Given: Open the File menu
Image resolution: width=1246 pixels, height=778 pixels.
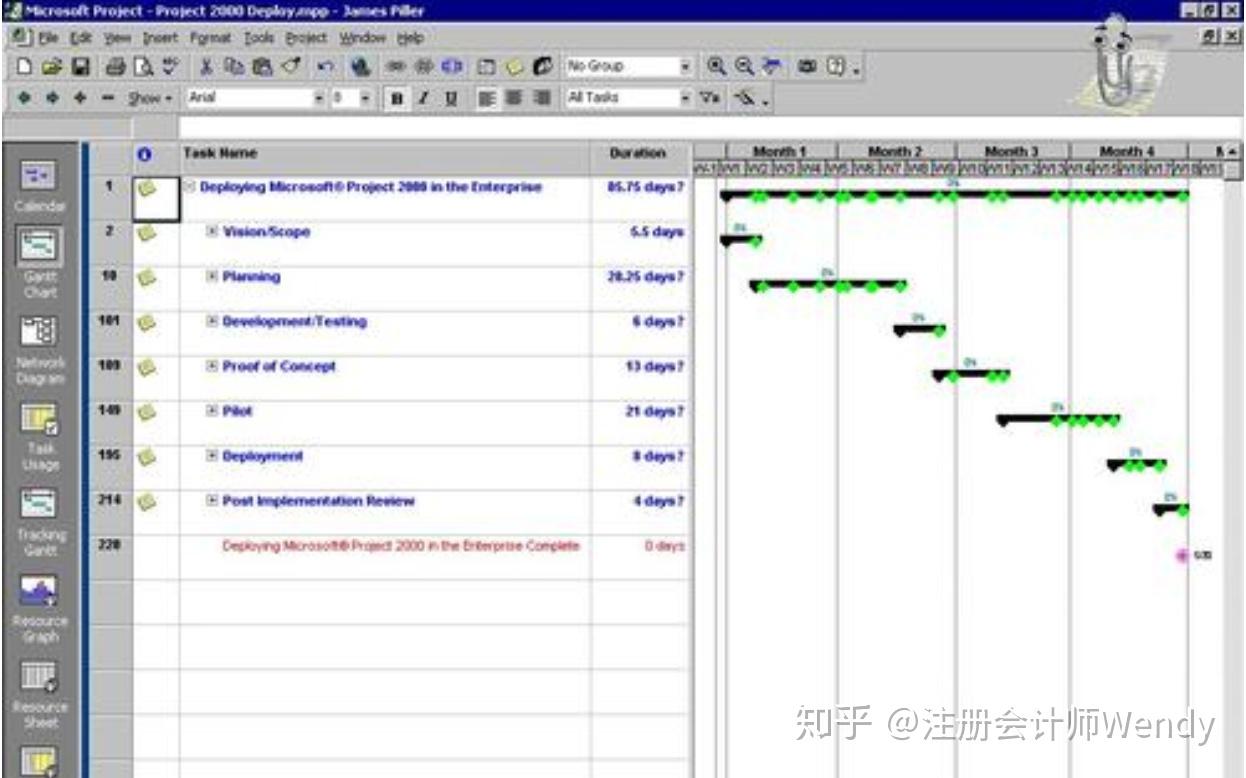Looking at the screenshot, I should (50, 38).
